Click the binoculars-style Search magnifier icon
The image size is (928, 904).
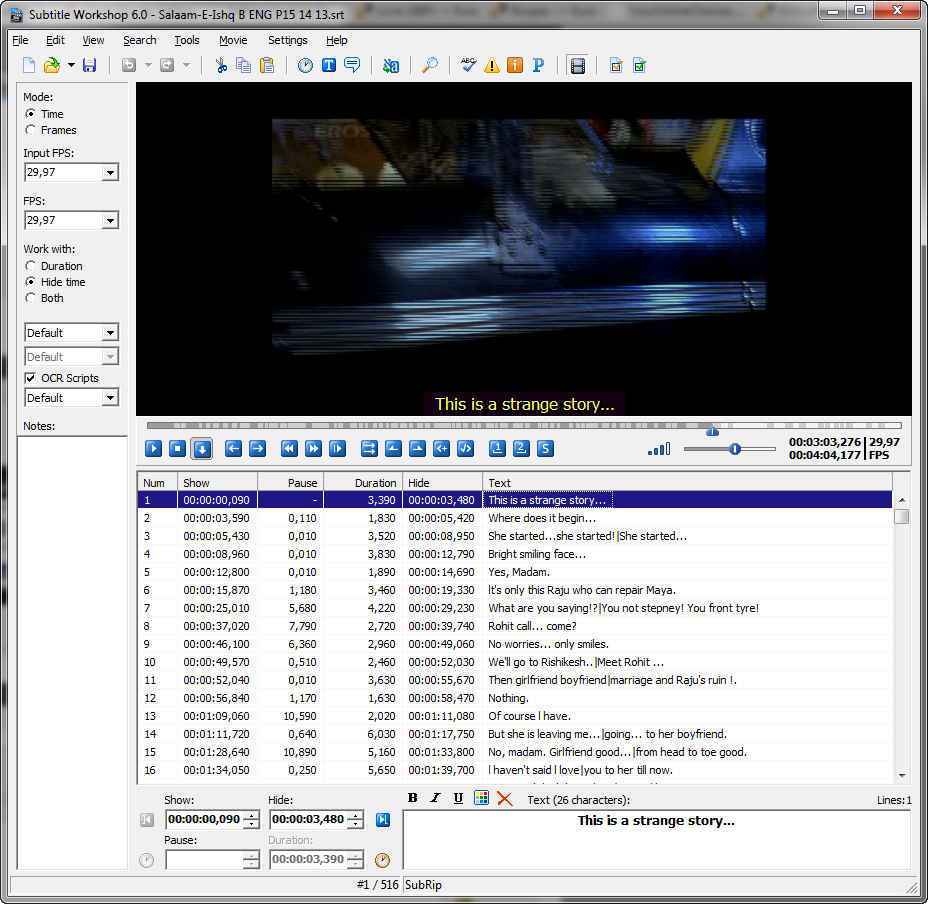click(x=429, y=66)
